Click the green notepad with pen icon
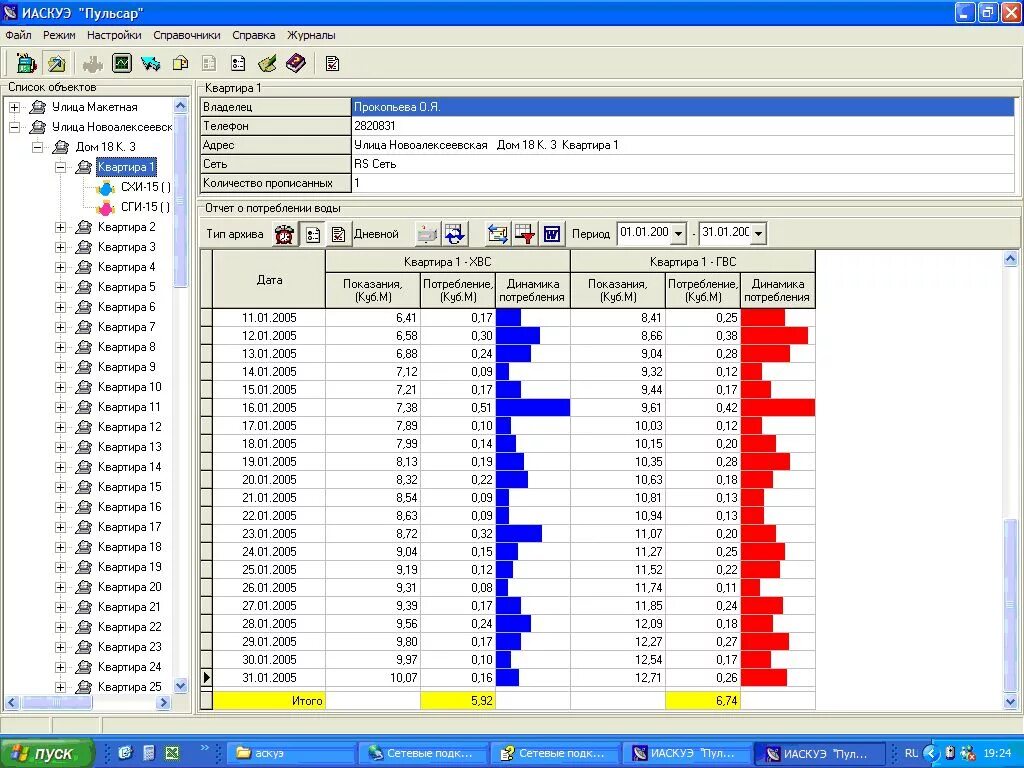Screen dimensions: 1024x768 click(267, 63)
